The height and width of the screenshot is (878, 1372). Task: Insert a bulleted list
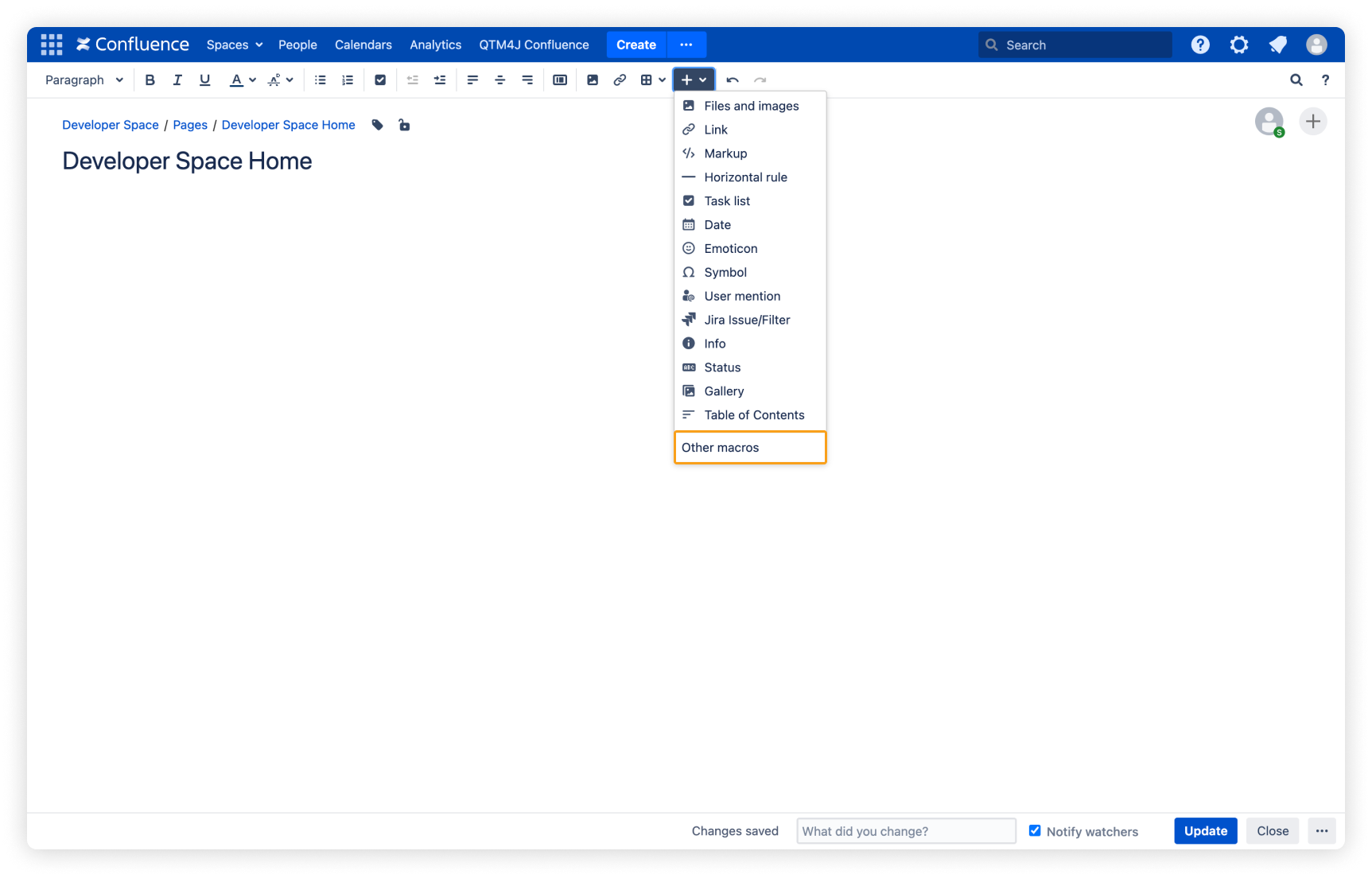321,80
